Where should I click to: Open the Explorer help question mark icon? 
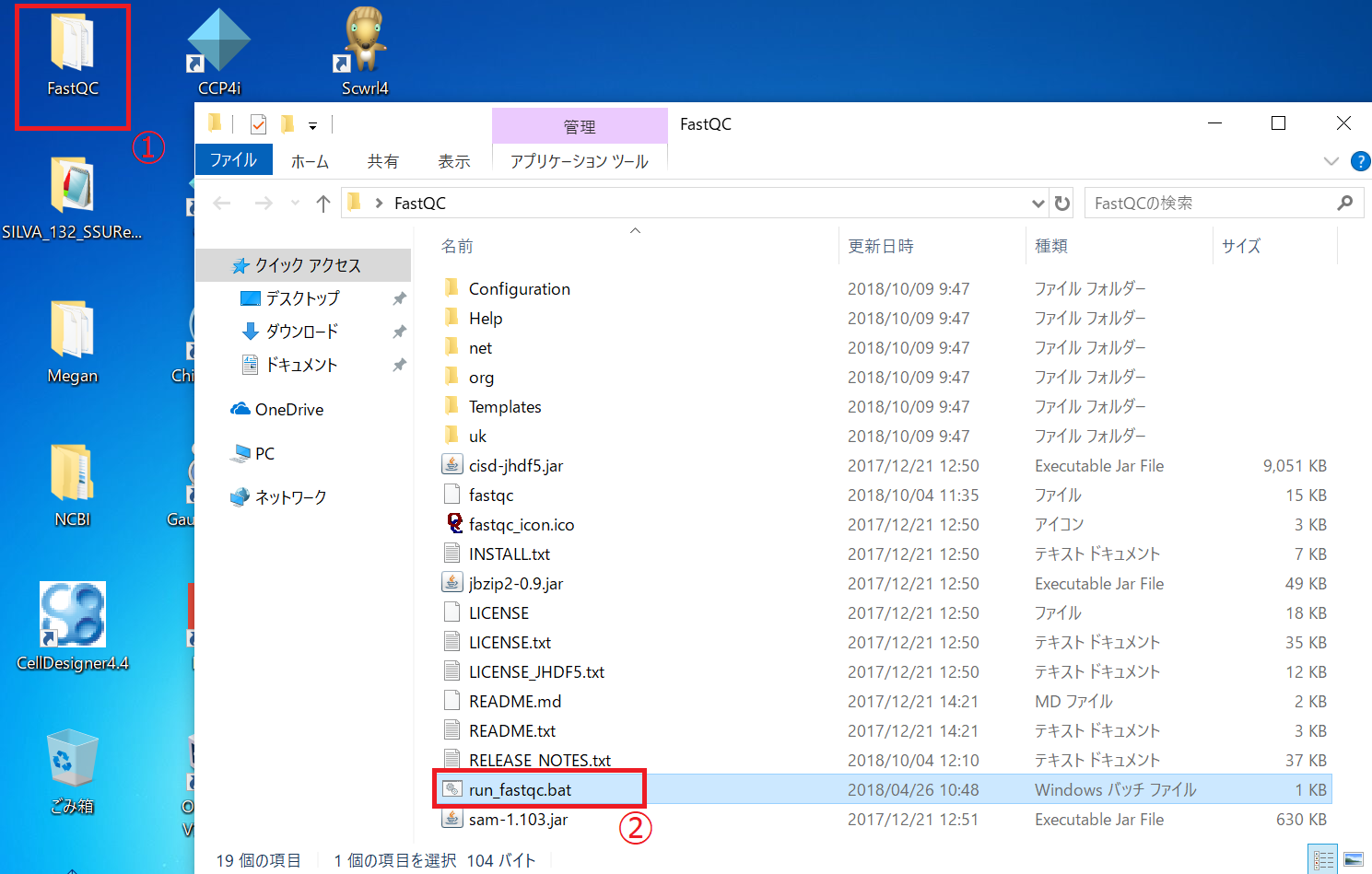coord(1360,161)
